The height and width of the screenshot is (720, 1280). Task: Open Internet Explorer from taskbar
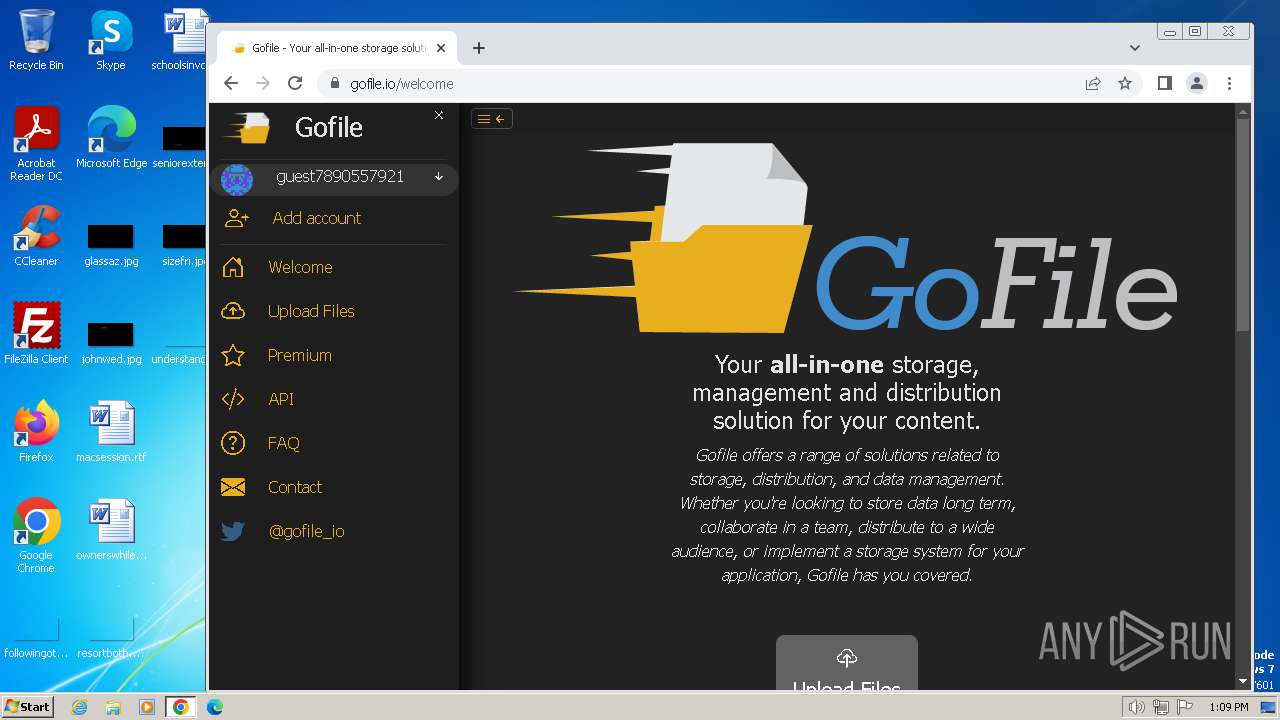(x=79, y=707)
